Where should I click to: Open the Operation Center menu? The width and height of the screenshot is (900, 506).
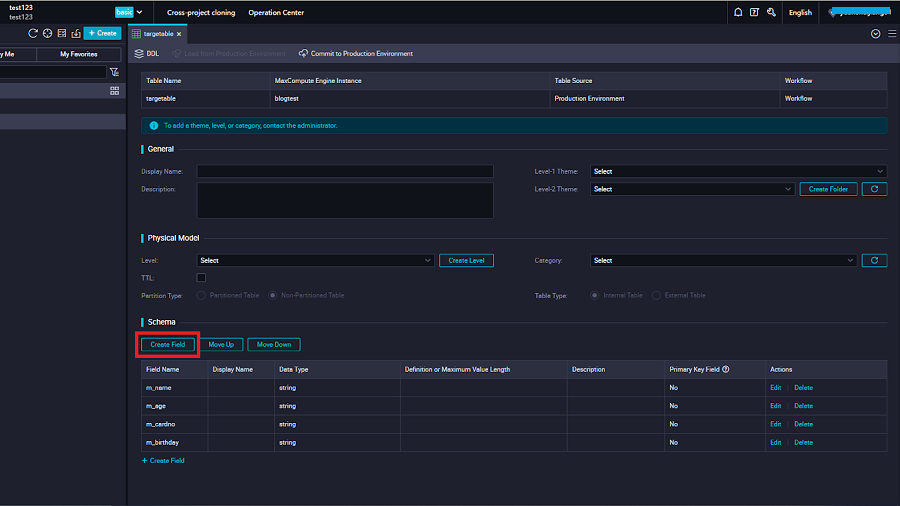(276, 13)
